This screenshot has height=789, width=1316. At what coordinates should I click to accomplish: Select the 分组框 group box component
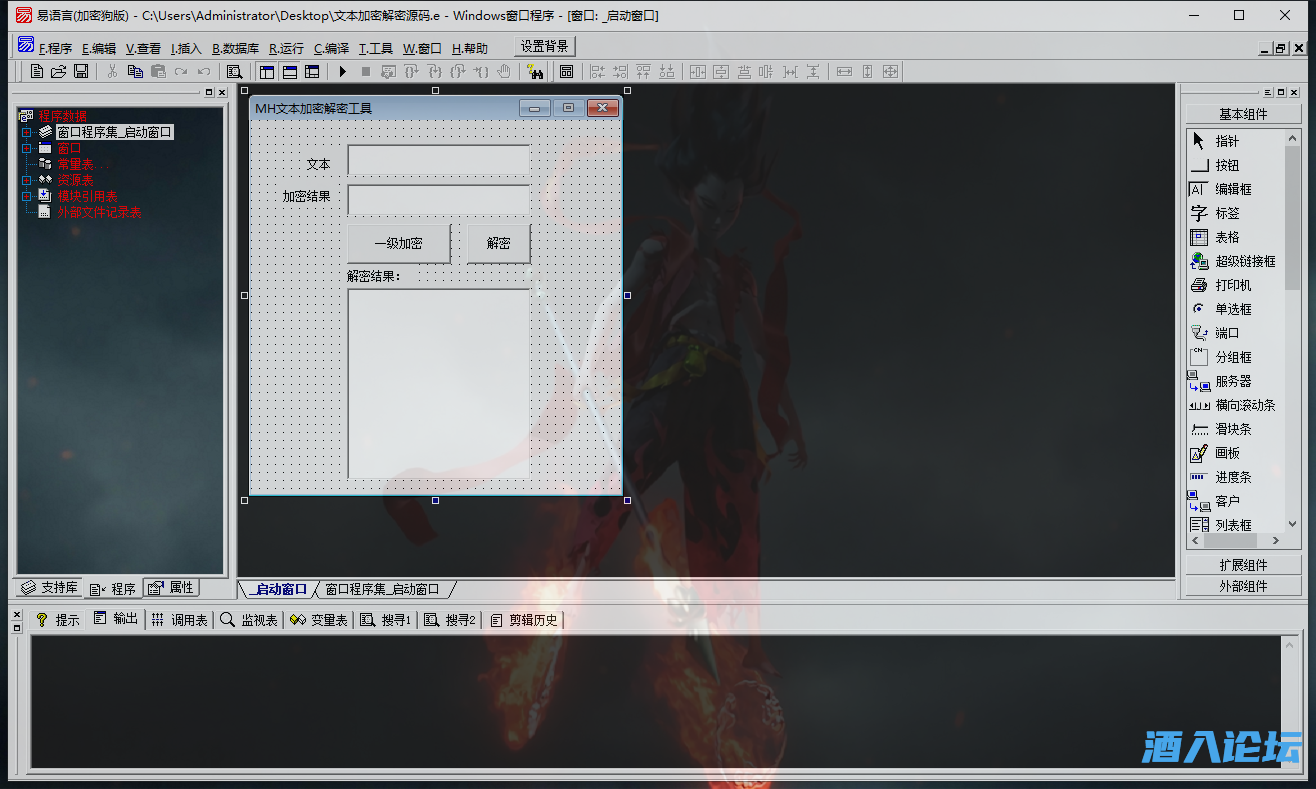[1232, 357]
